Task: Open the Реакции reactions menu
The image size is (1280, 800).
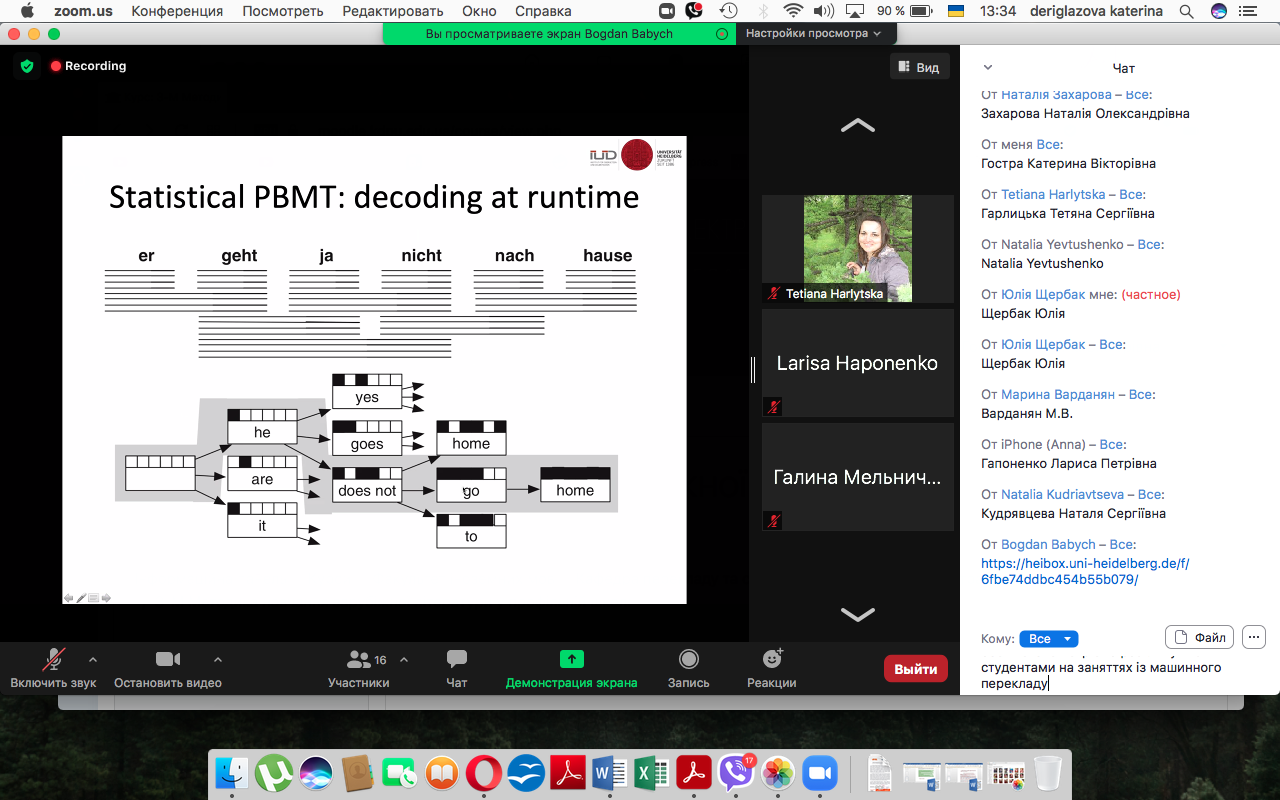Action: point(771,668)
